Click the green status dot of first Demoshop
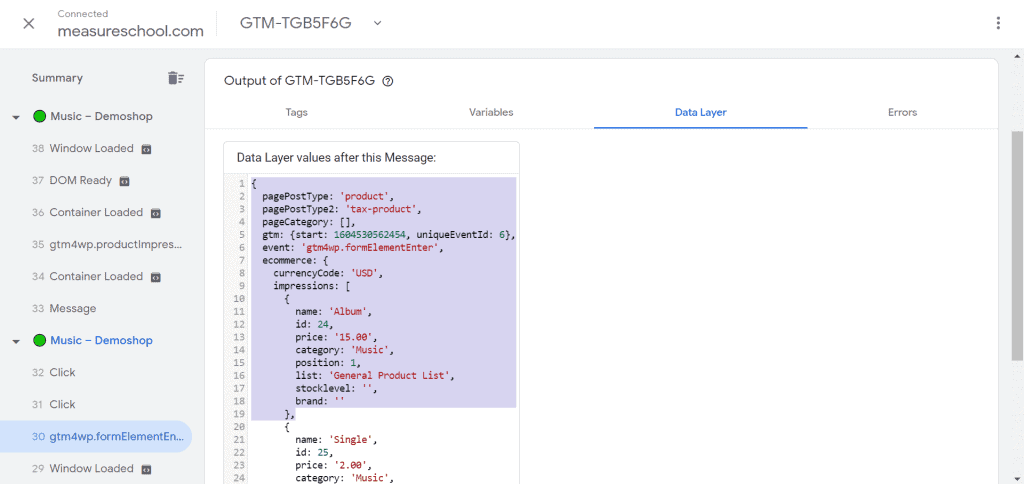 click(39, 116)
